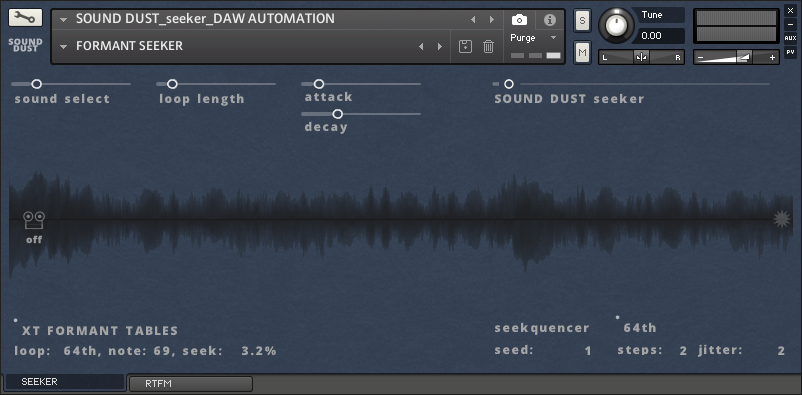Click the steps value 2
Viewport: 802px width, 395px height.
click(683, 351)
